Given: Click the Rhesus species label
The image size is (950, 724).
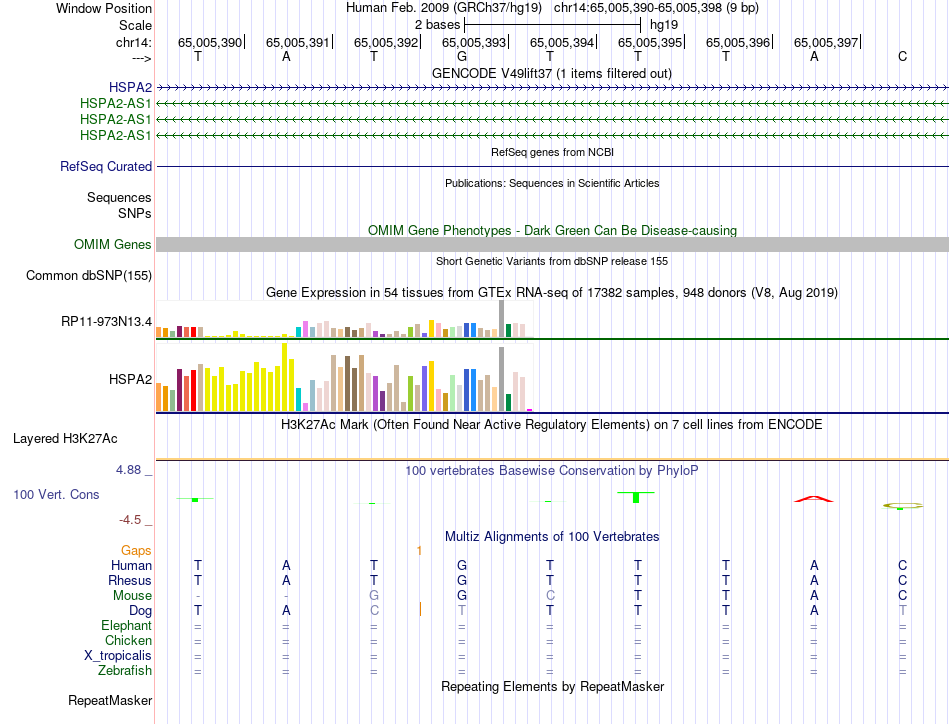Looking at the screenshot, I should (x=130, y=580).
